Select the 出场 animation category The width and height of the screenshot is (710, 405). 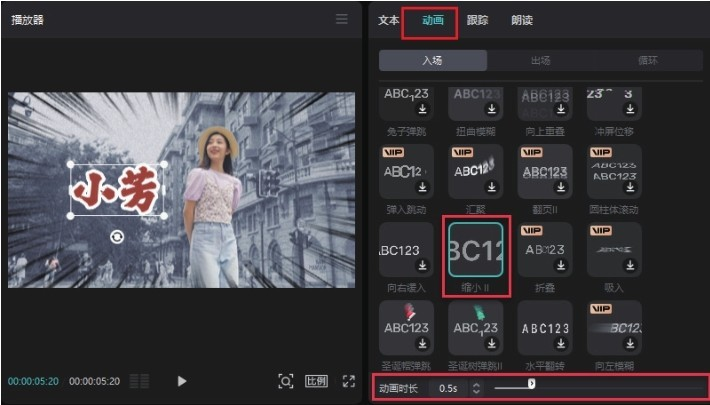tap(541, 60)
